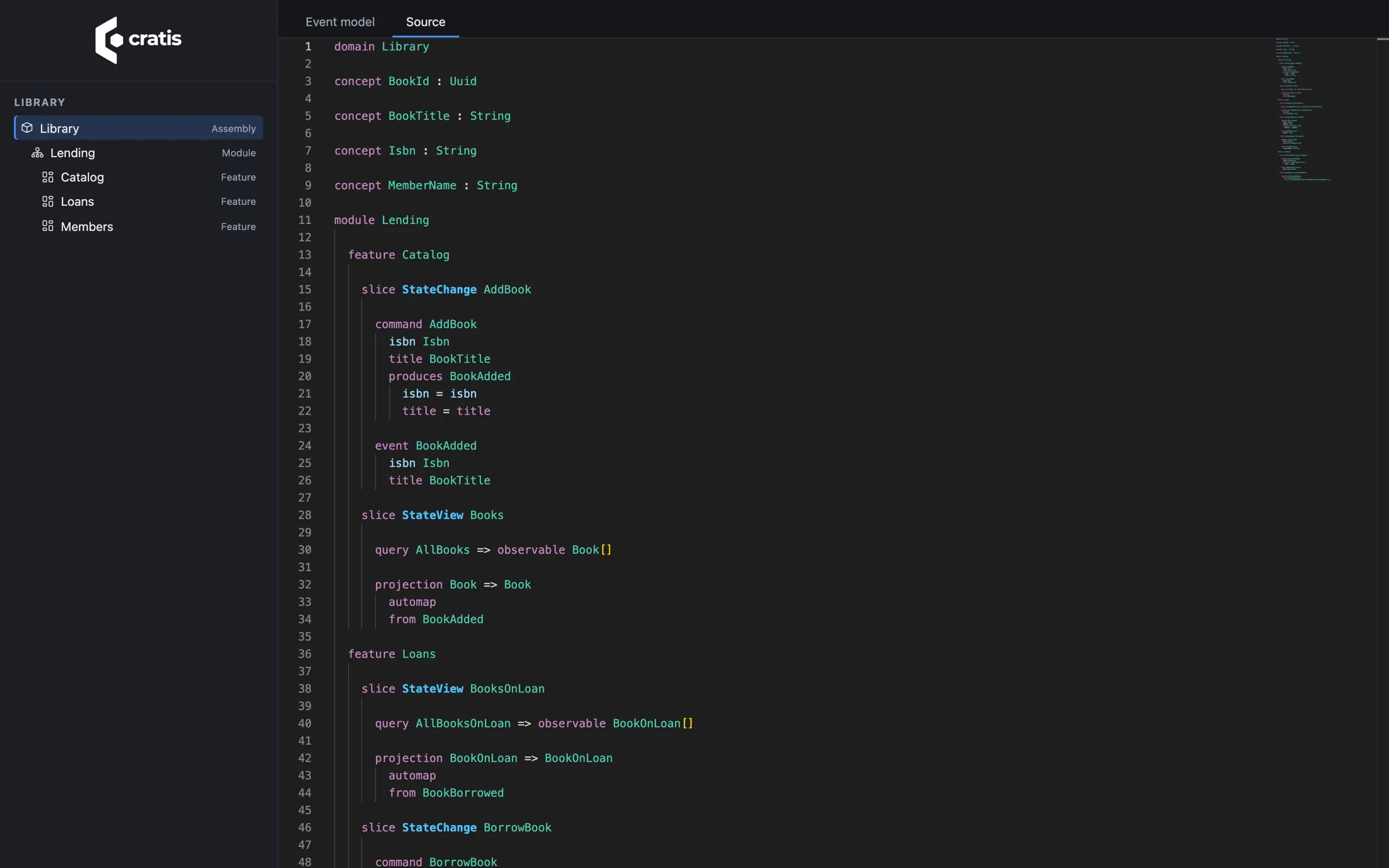Click 'concept Isbn : String' line

(x=405, y=151)
